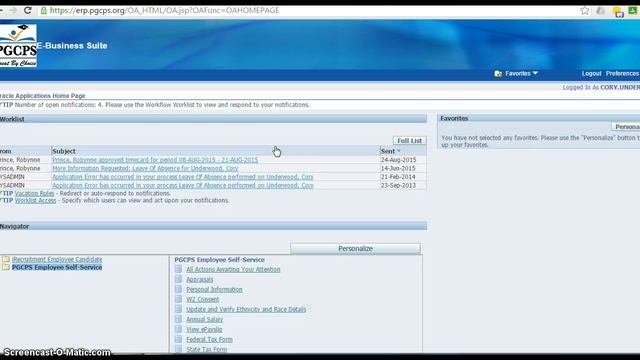Click the yellow browser extension icon
The width and height of the screenshot is (640, 360).
click(x=618, y=11)
